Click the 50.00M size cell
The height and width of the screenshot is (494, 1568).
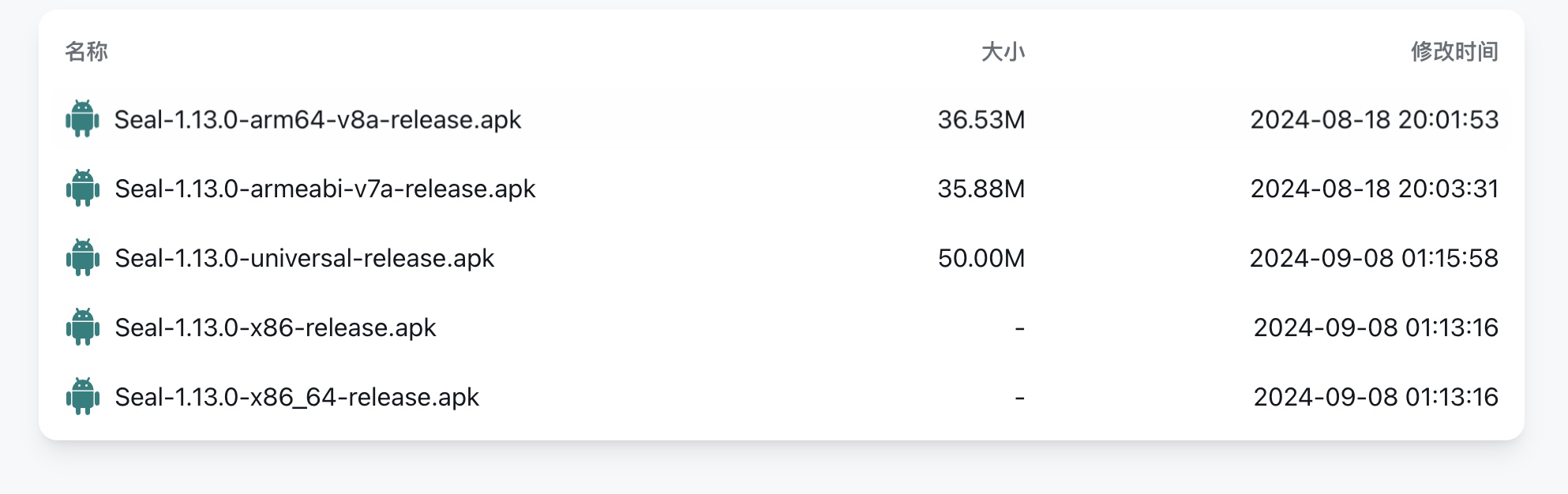coord(981,259)
